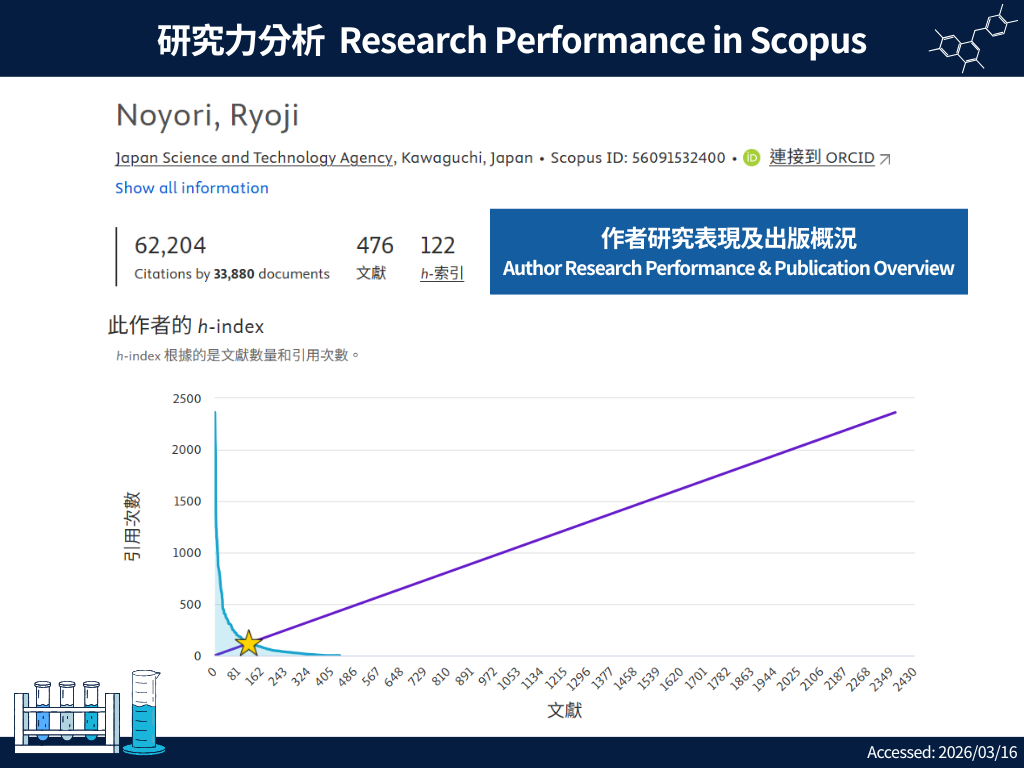The height and width of the screenshot is (768, 1024).
Task: Expand Show all information
Action: (192, 188)
